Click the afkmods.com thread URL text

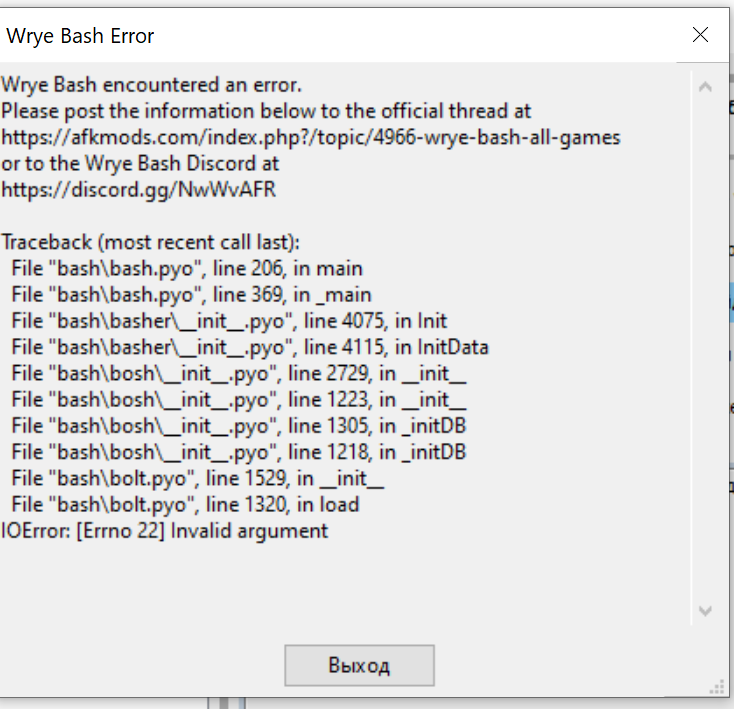[310, 137]
